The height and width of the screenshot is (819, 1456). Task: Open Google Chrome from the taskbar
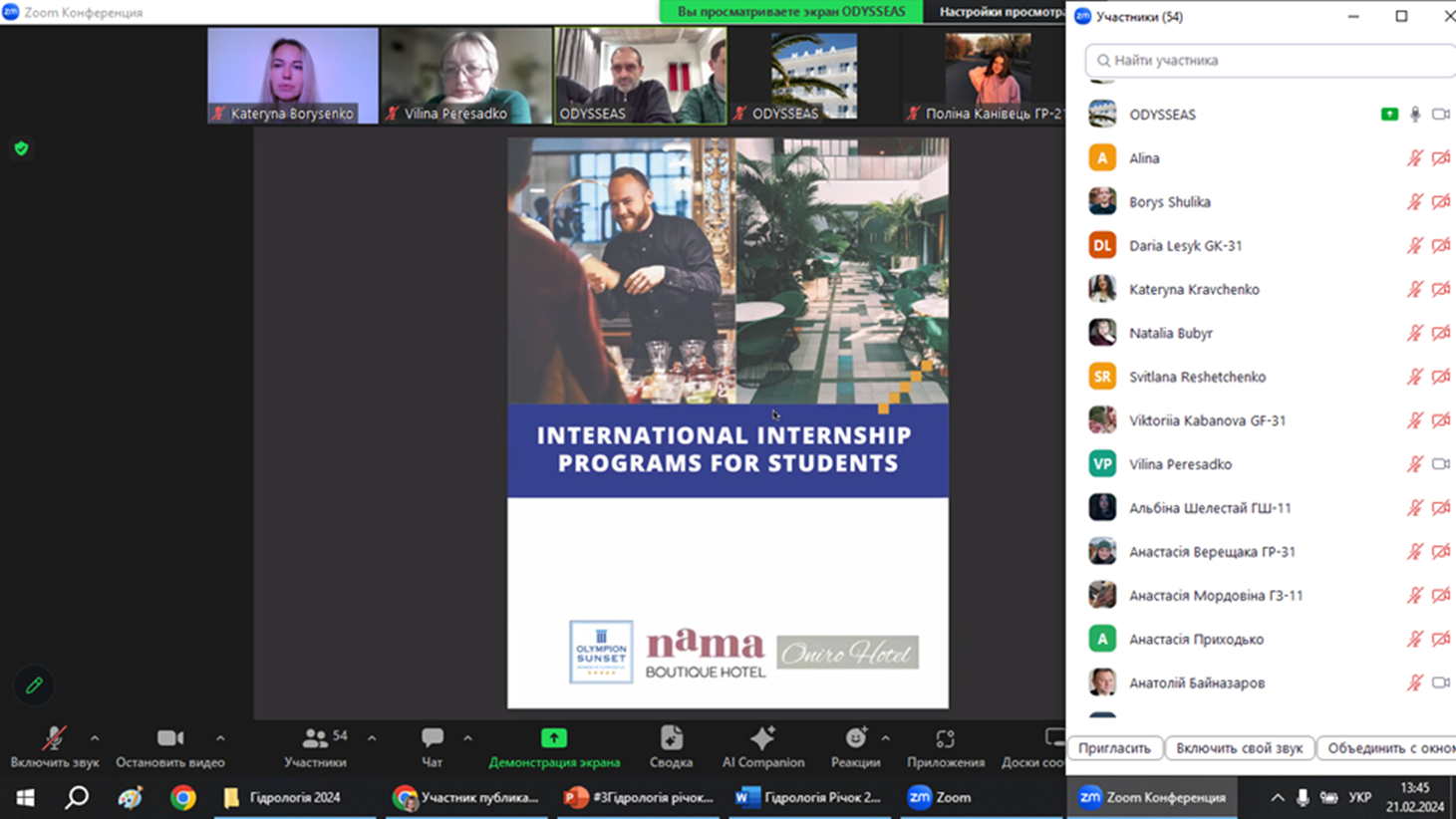(182, 797)
